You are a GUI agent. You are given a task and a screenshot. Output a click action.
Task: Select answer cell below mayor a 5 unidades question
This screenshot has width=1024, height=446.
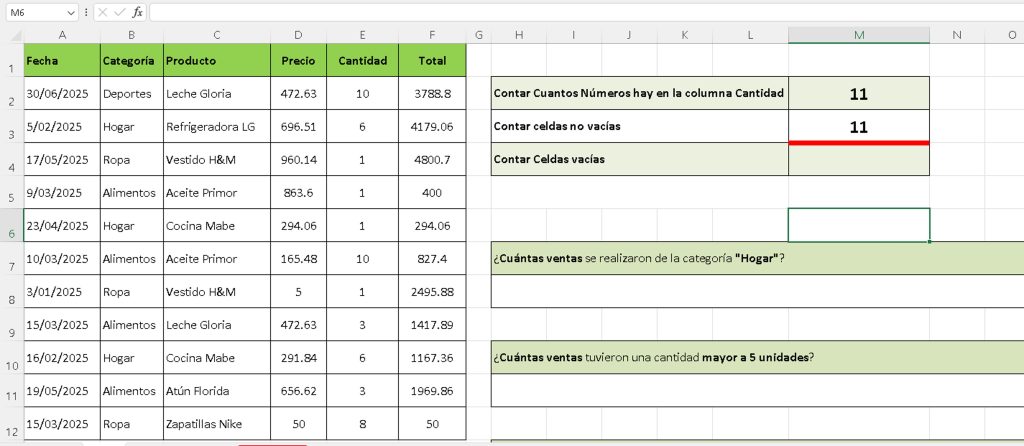(757, 390)
